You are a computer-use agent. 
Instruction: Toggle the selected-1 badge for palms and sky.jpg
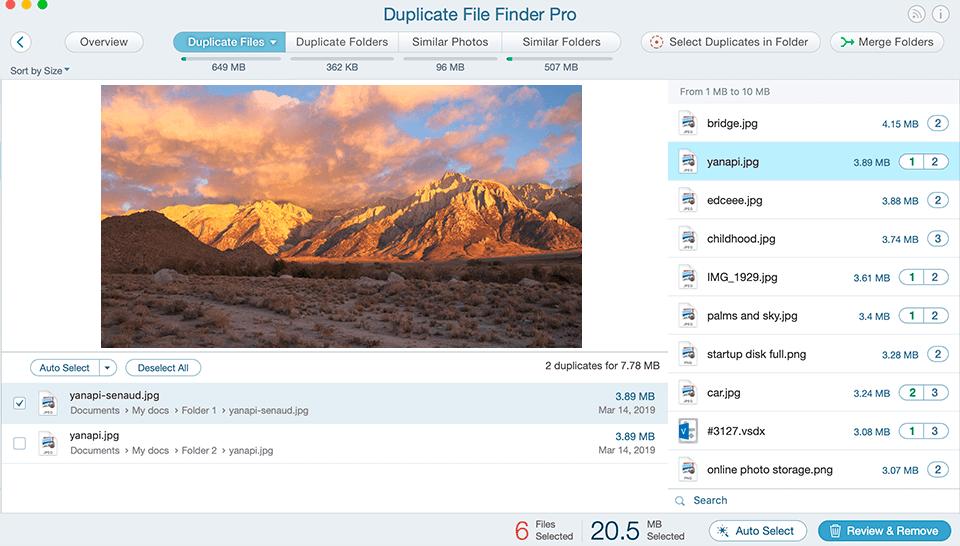click(912, 316)
